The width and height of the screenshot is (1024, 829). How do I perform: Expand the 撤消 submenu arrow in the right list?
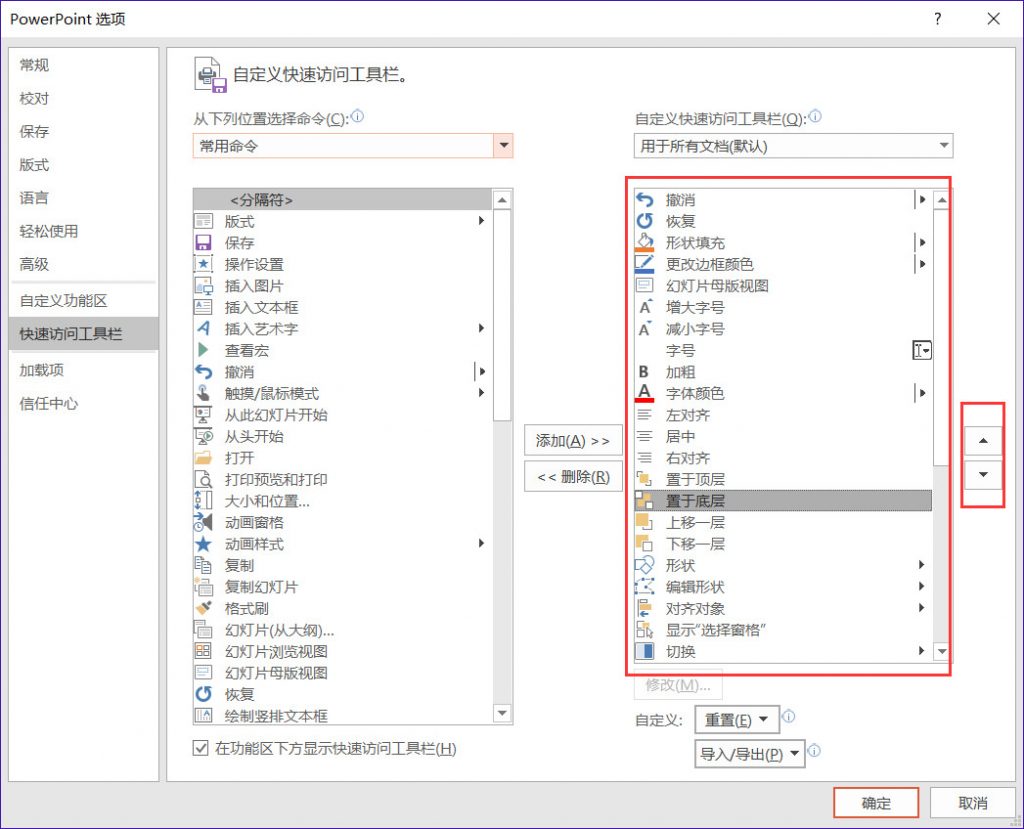click(x=922, y=200)
